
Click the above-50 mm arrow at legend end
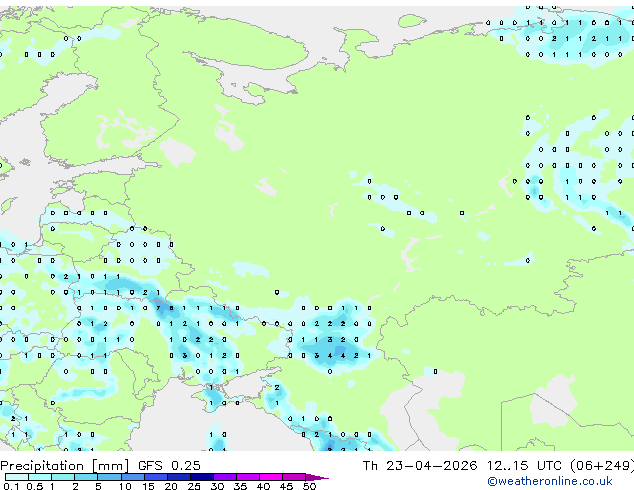(317, 477)
